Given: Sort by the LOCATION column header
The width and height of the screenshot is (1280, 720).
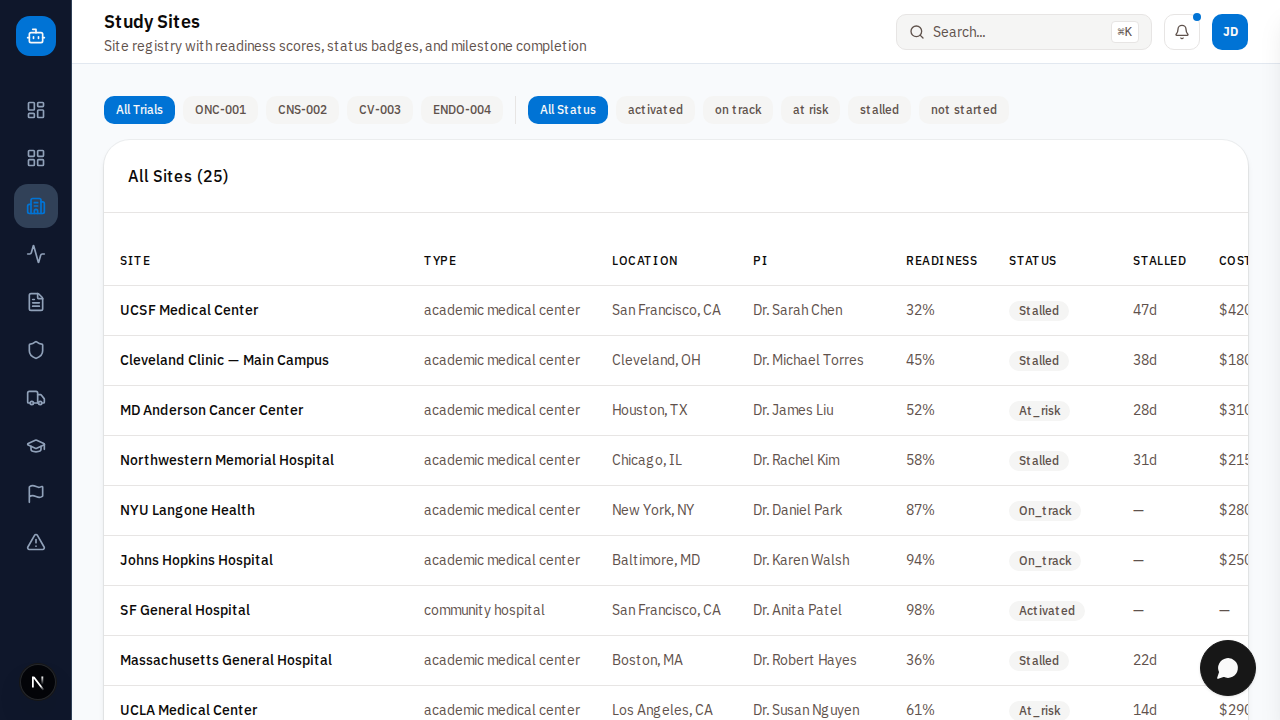Looking at the screenshot, I should point(645,261).
